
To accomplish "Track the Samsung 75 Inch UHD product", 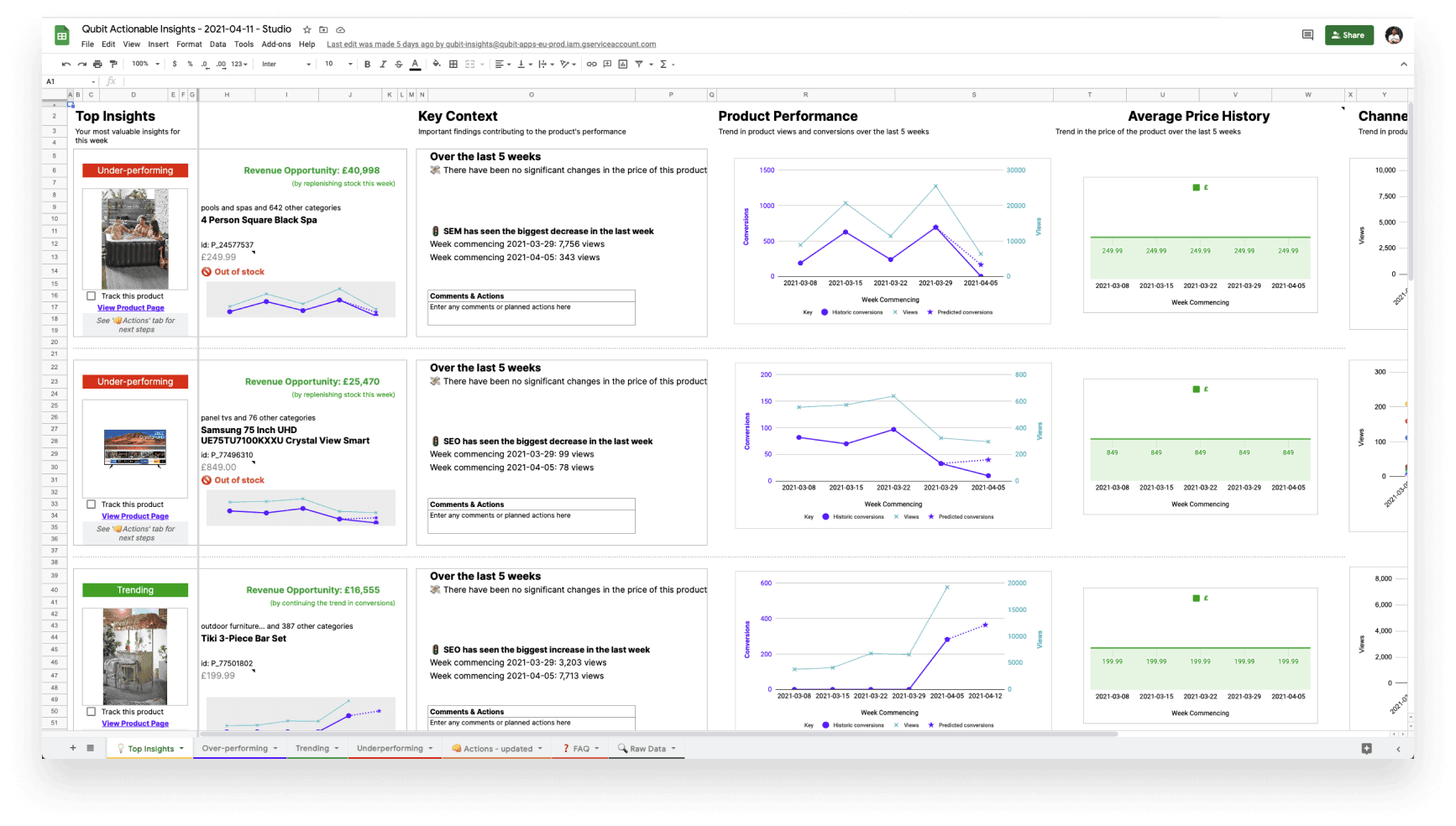I will point(91,504).
